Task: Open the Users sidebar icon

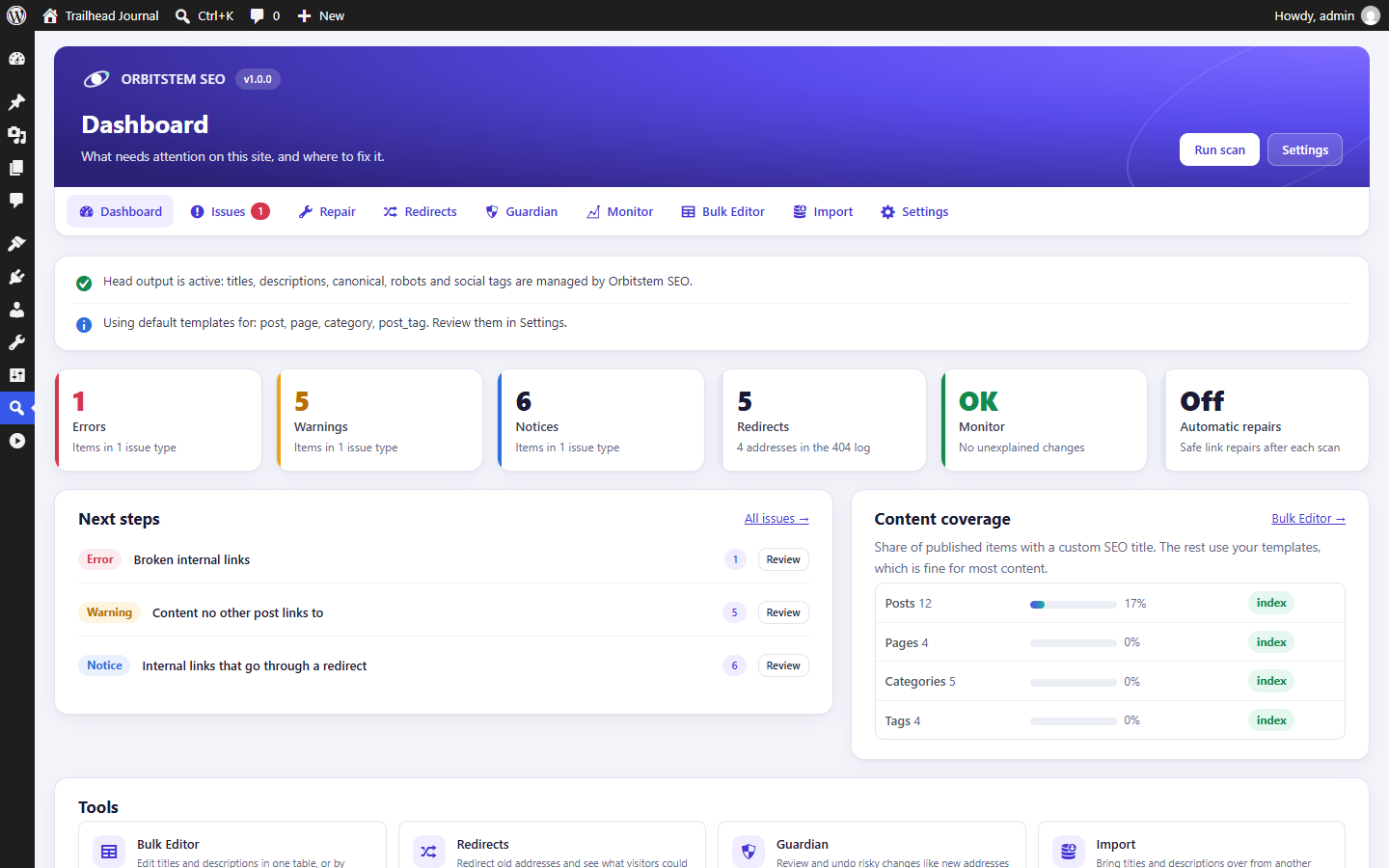Action: tap(16, 310)
